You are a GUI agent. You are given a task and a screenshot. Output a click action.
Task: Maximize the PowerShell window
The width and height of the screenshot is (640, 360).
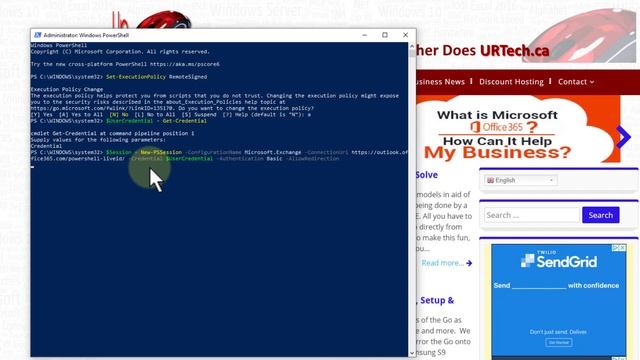(385, 35)
